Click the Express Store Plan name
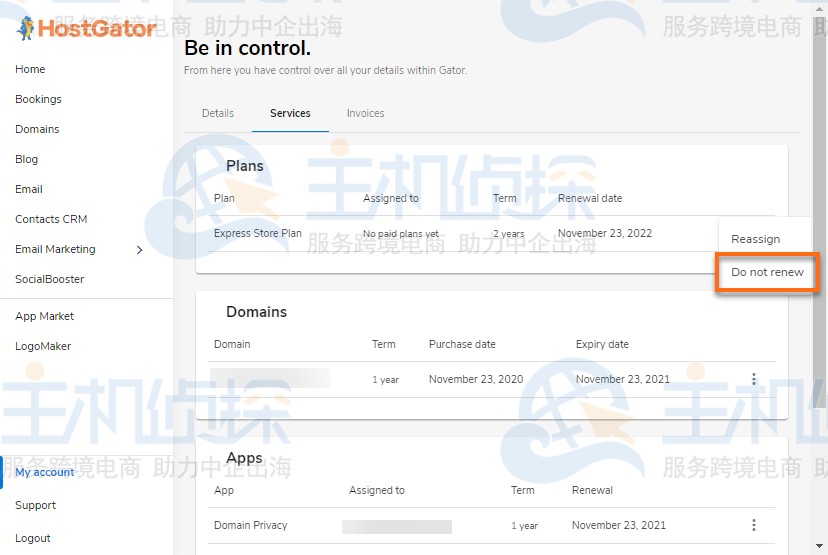828x555 pixels. [x=258, y=233]
